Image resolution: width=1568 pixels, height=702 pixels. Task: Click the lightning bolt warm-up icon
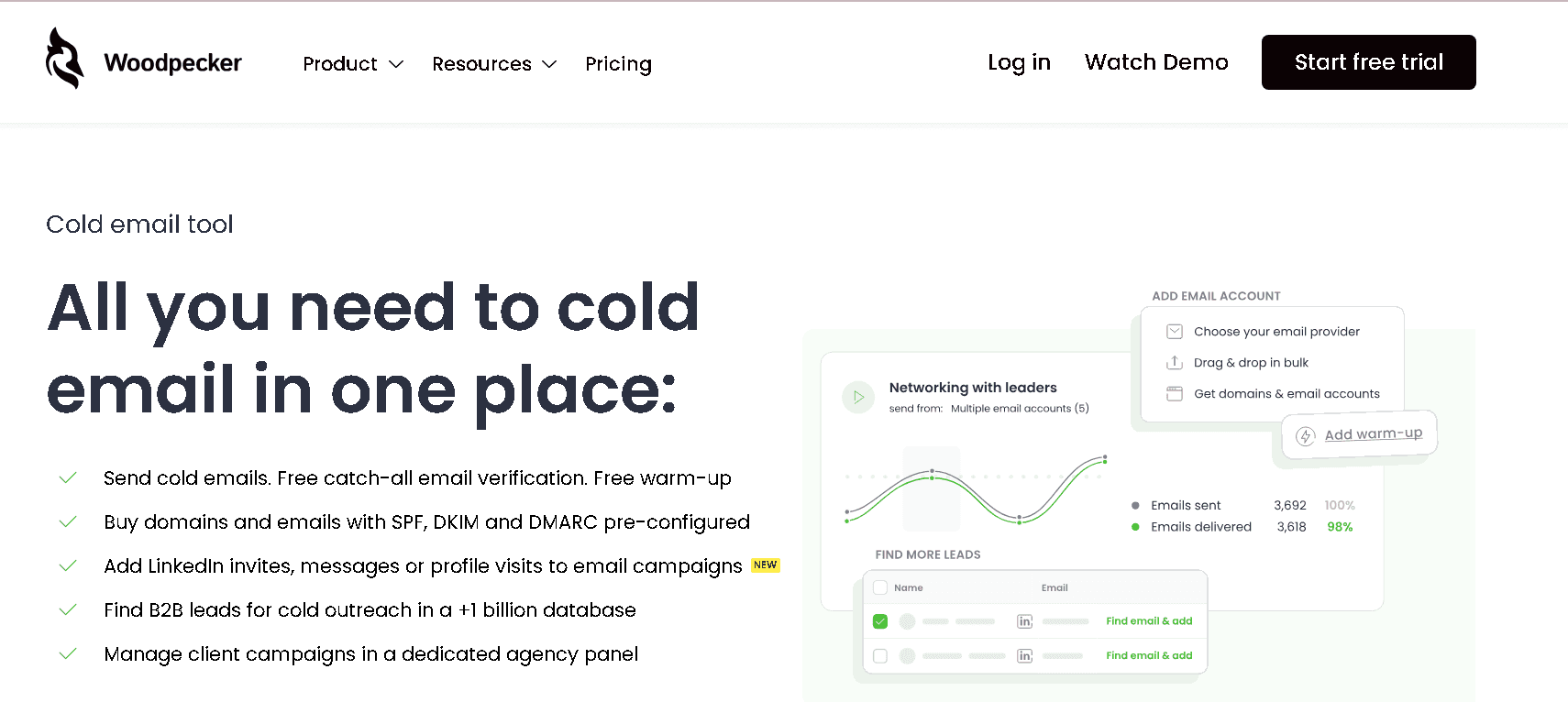pyautogui.click(x=1305, y=437)
